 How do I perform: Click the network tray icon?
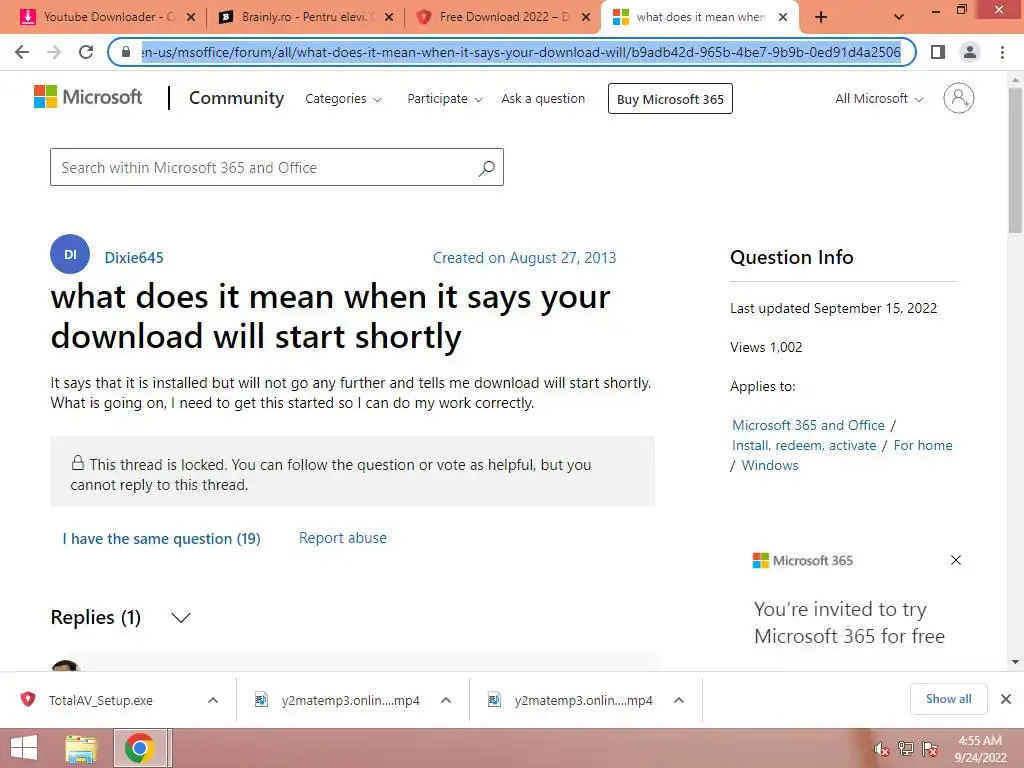pos(906,749)
